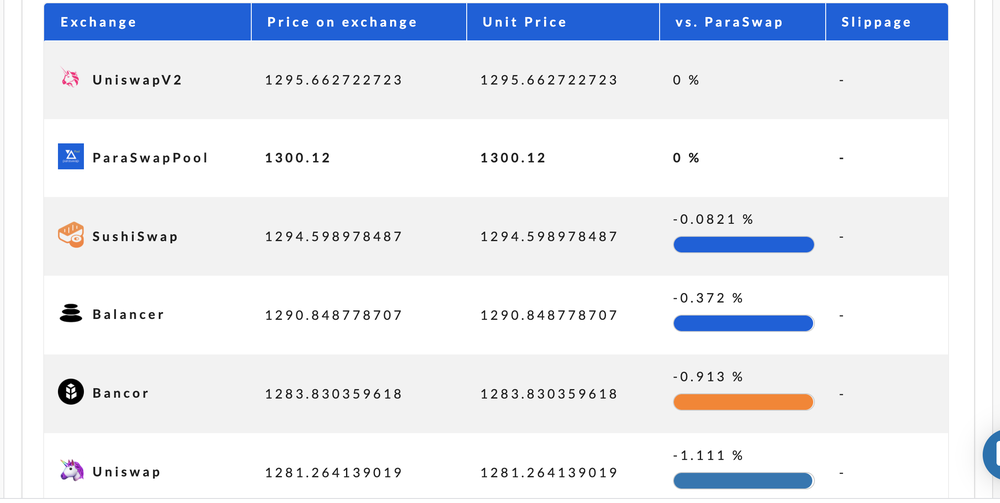Click the Bancor black circle icon

pos(71,392)
